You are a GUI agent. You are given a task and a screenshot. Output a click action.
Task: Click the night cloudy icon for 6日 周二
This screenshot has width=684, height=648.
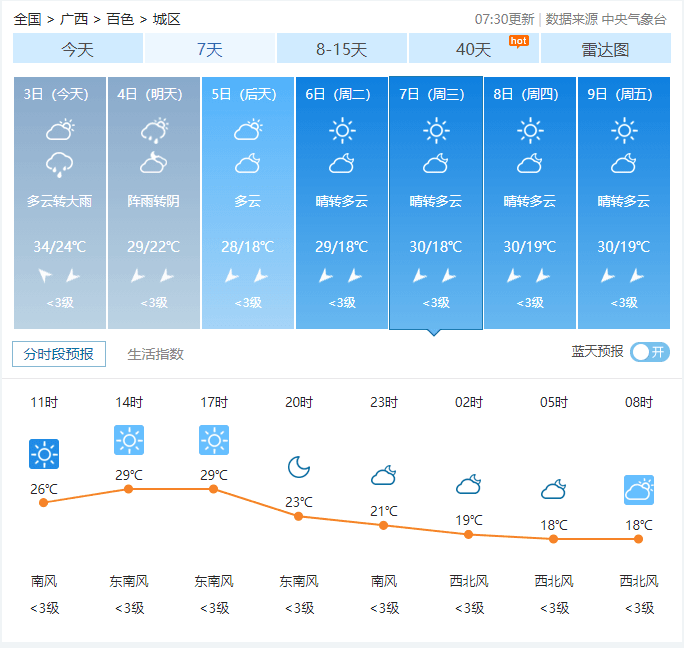click(x=342, y=163)
